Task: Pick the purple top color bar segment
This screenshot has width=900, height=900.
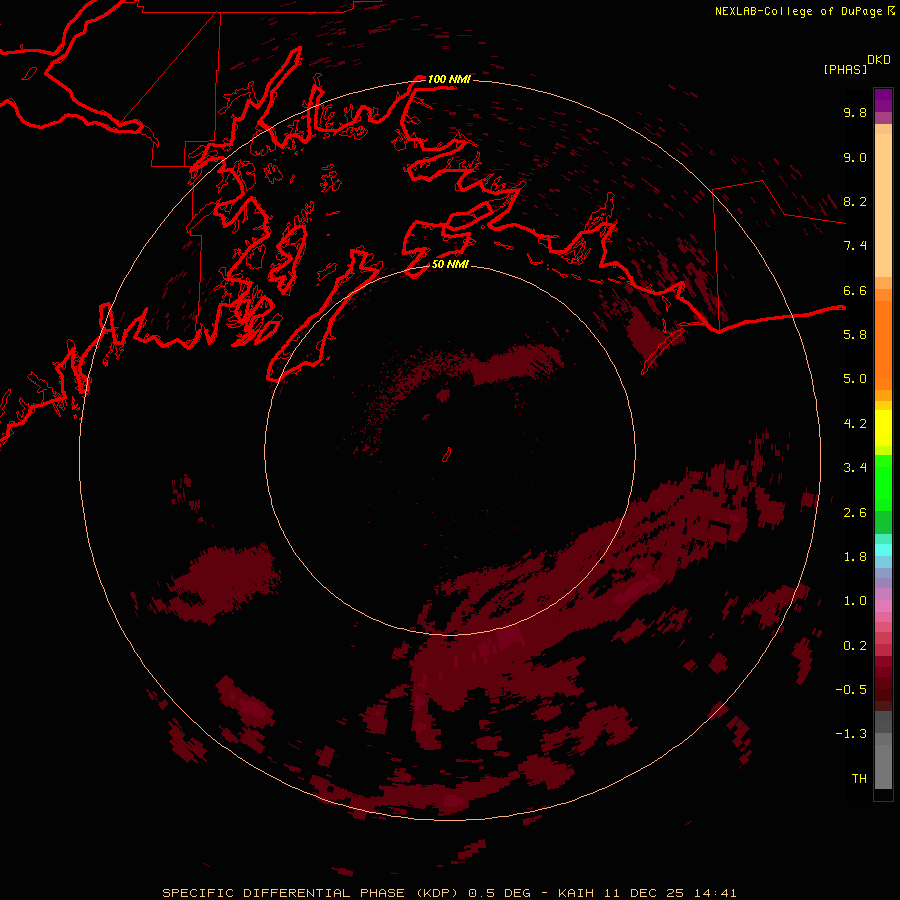Action: [x=883, y=100]
